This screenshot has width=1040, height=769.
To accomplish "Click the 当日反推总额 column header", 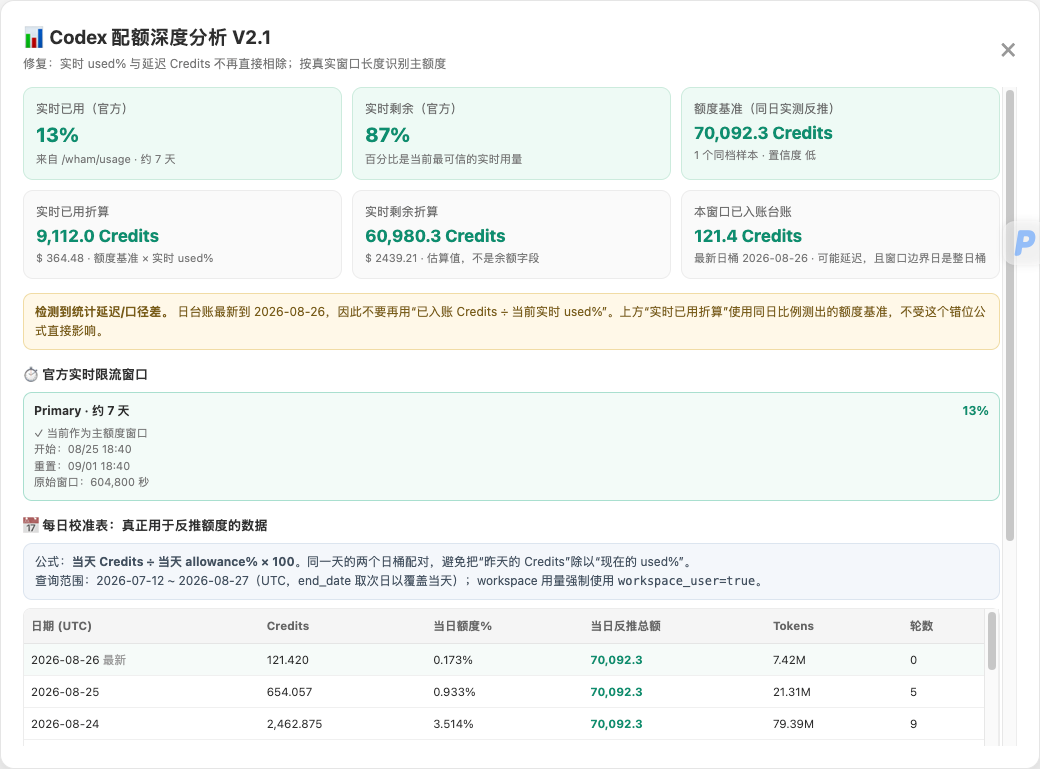I will pos(625,626).
